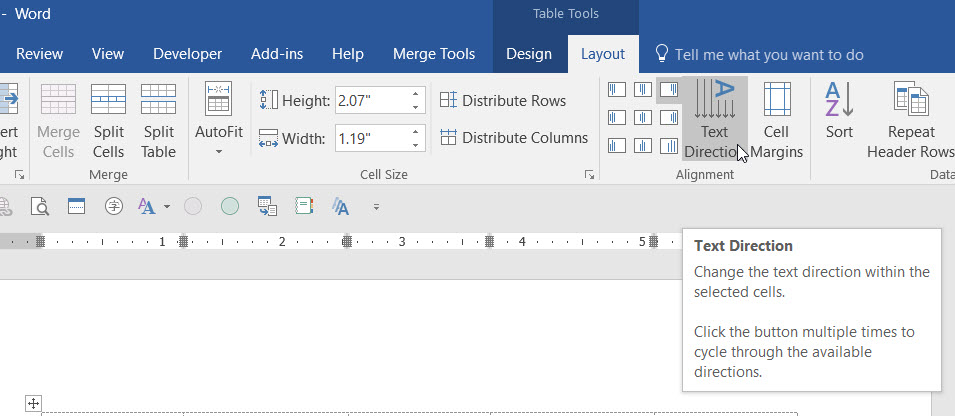
Task: Open Customize Quick Access Toolbar dropdown
Action: (x=377, y=207)
